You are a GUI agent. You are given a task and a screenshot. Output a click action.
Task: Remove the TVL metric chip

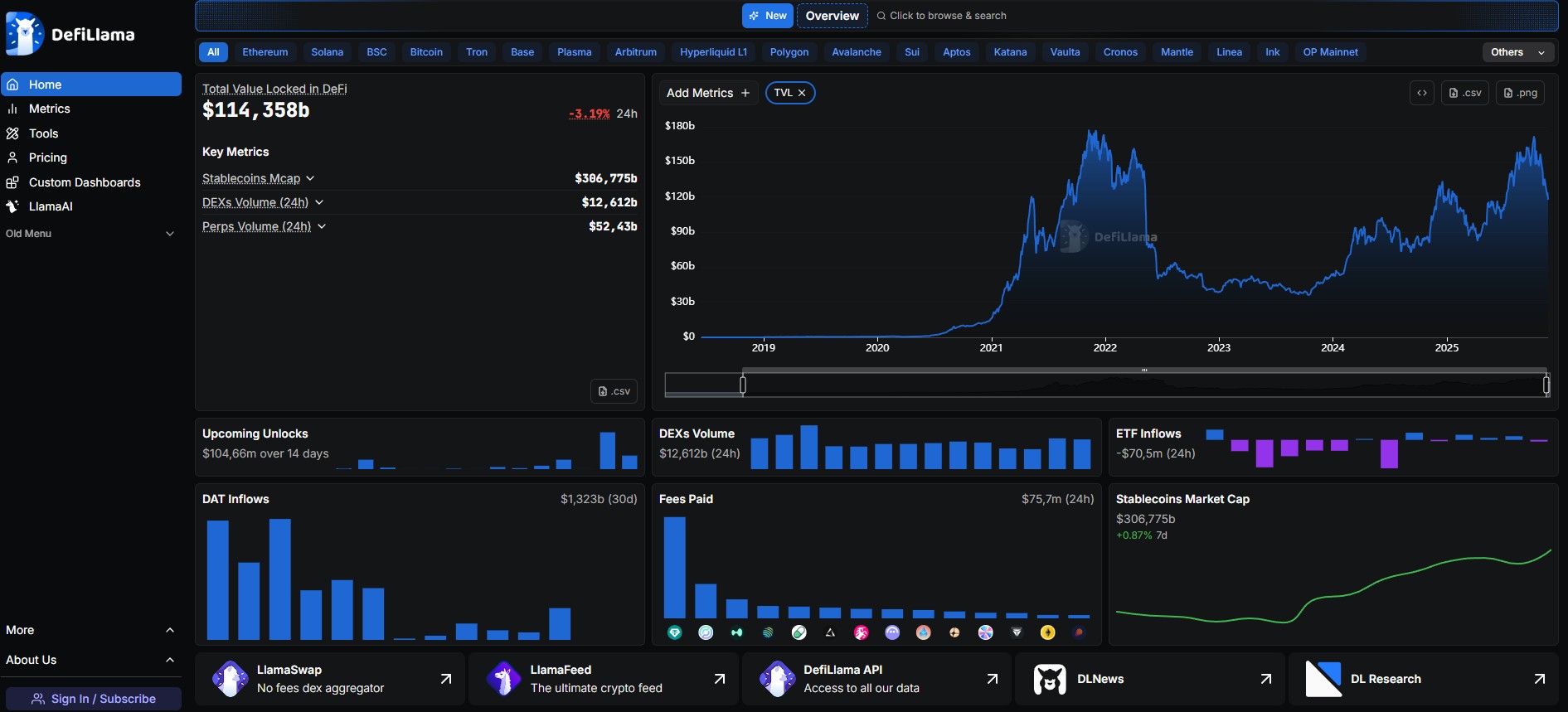[802, 93]
